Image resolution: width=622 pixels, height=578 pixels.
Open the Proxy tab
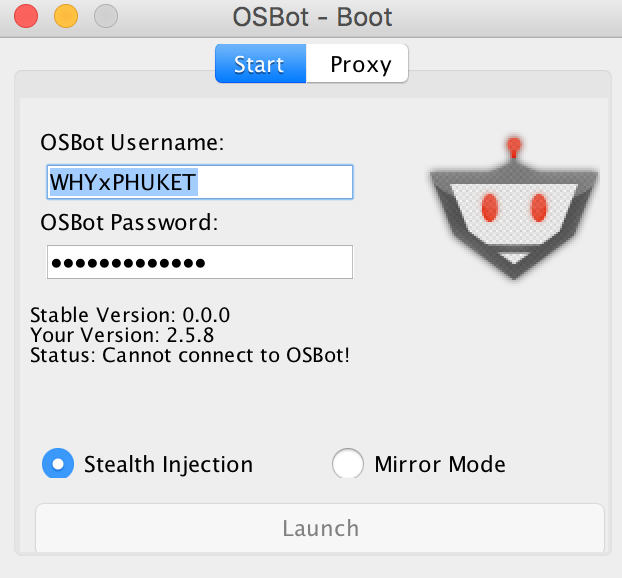pyautogui.click(x=360, y=65)
